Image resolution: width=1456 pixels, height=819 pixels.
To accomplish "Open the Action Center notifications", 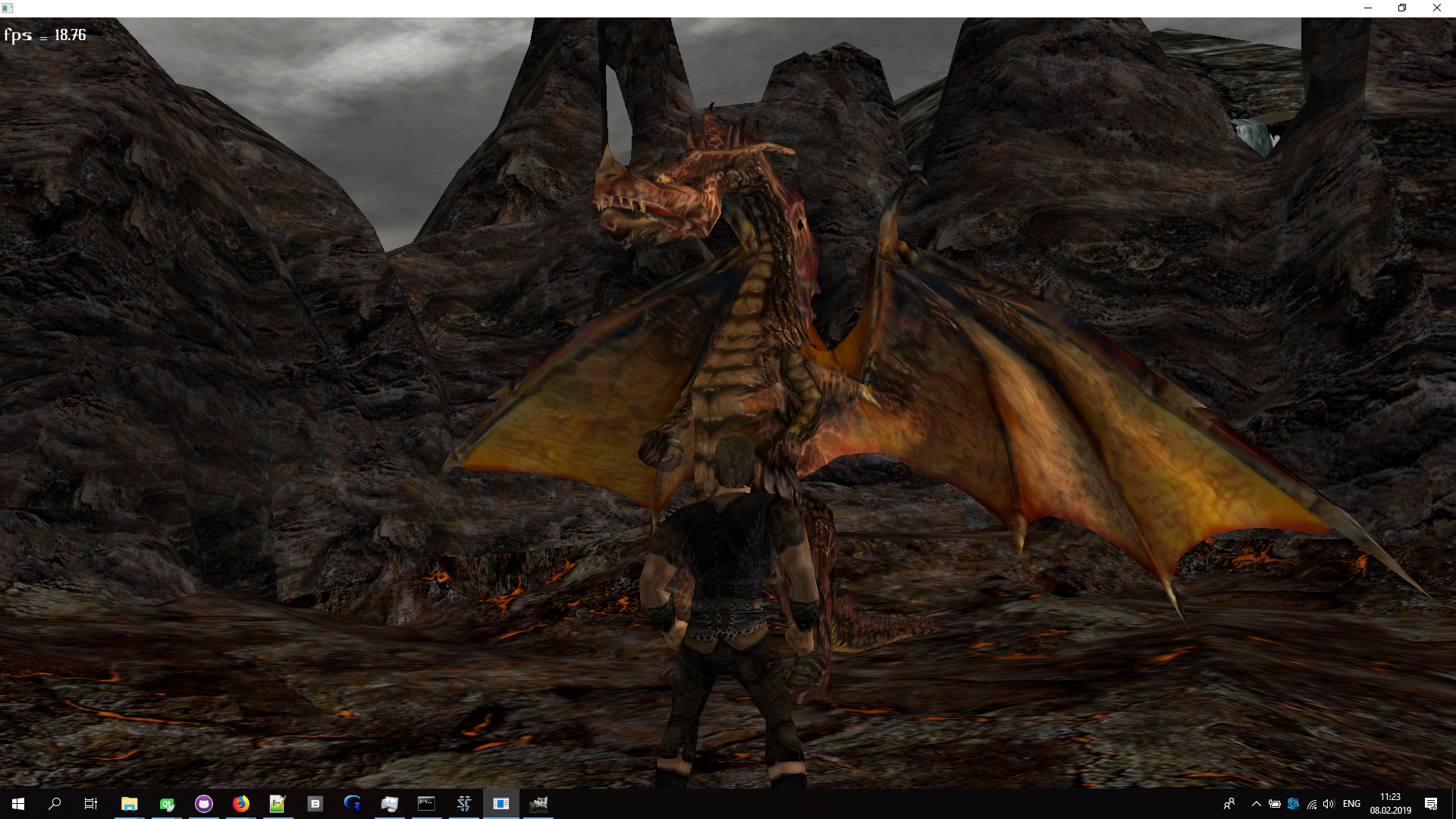I will (1431, 804).
